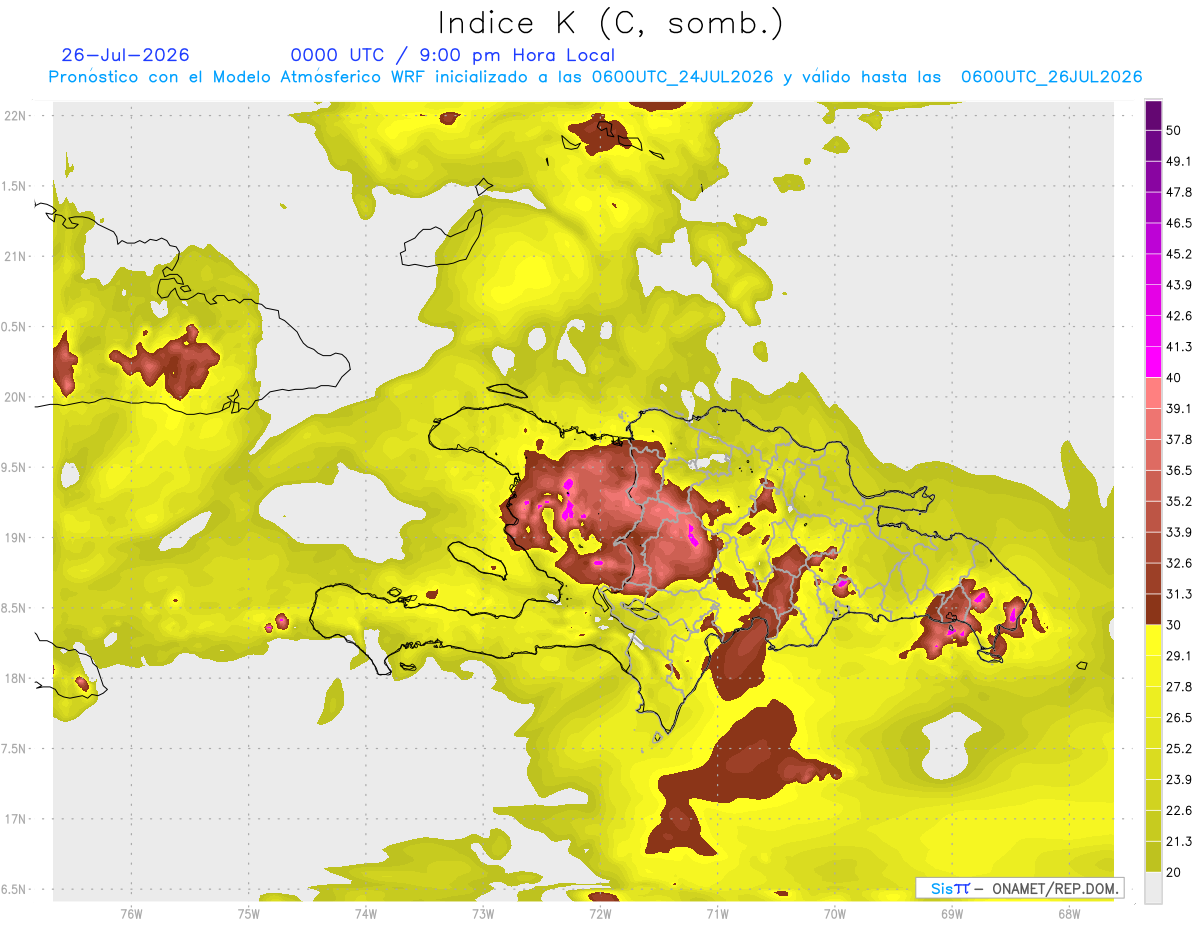Select the forecast date "26-Jul-2026"

click(125, 55)
